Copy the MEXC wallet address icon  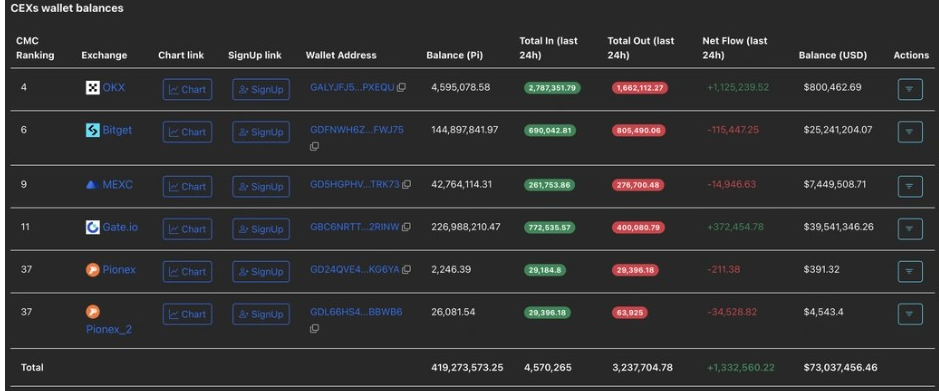[407, 185]
